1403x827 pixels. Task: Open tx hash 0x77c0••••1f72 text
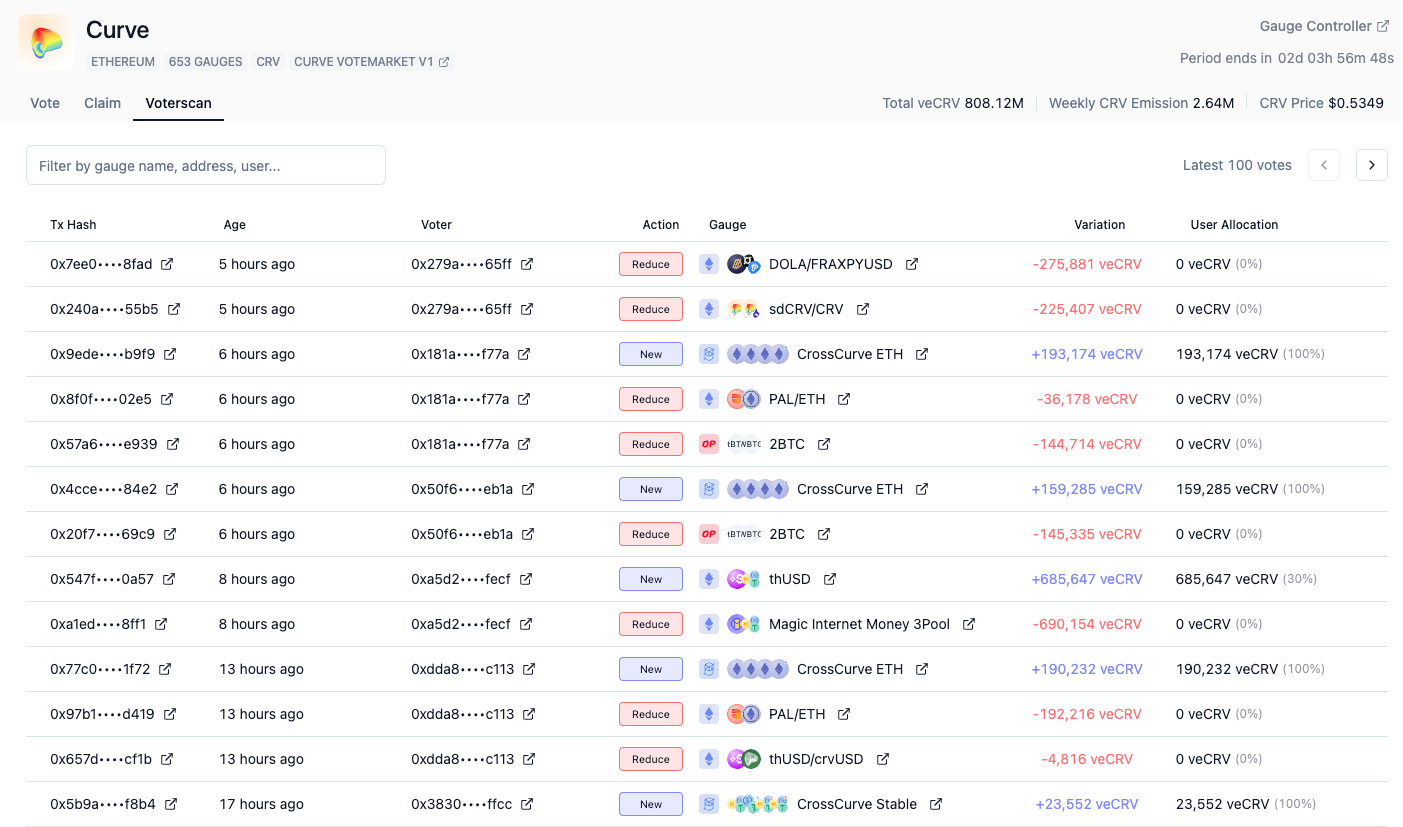tap(100, 669)
